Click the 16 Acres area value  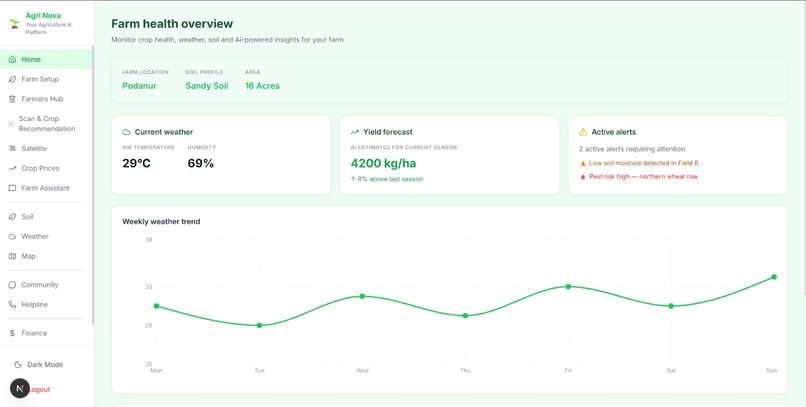click(x=262, y=86)
